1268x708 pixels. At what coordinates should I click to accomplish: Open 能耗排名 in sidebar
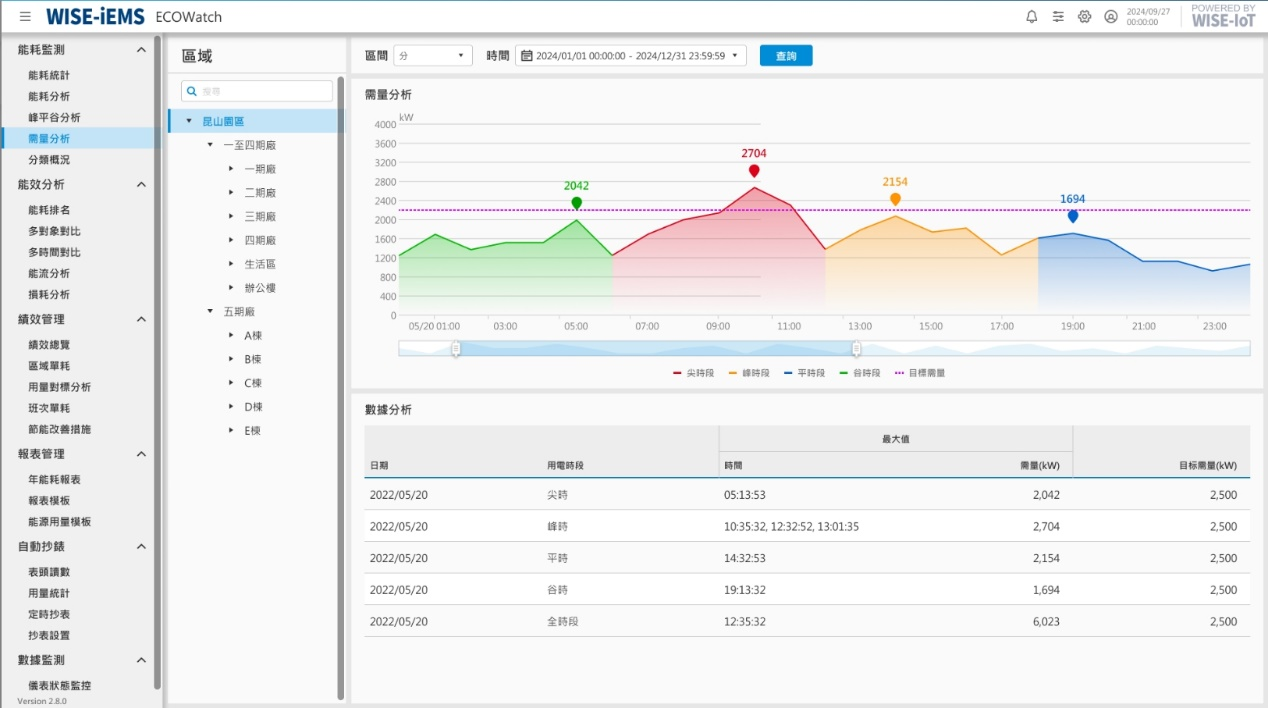pyautogui.click(x=49, y=210)
